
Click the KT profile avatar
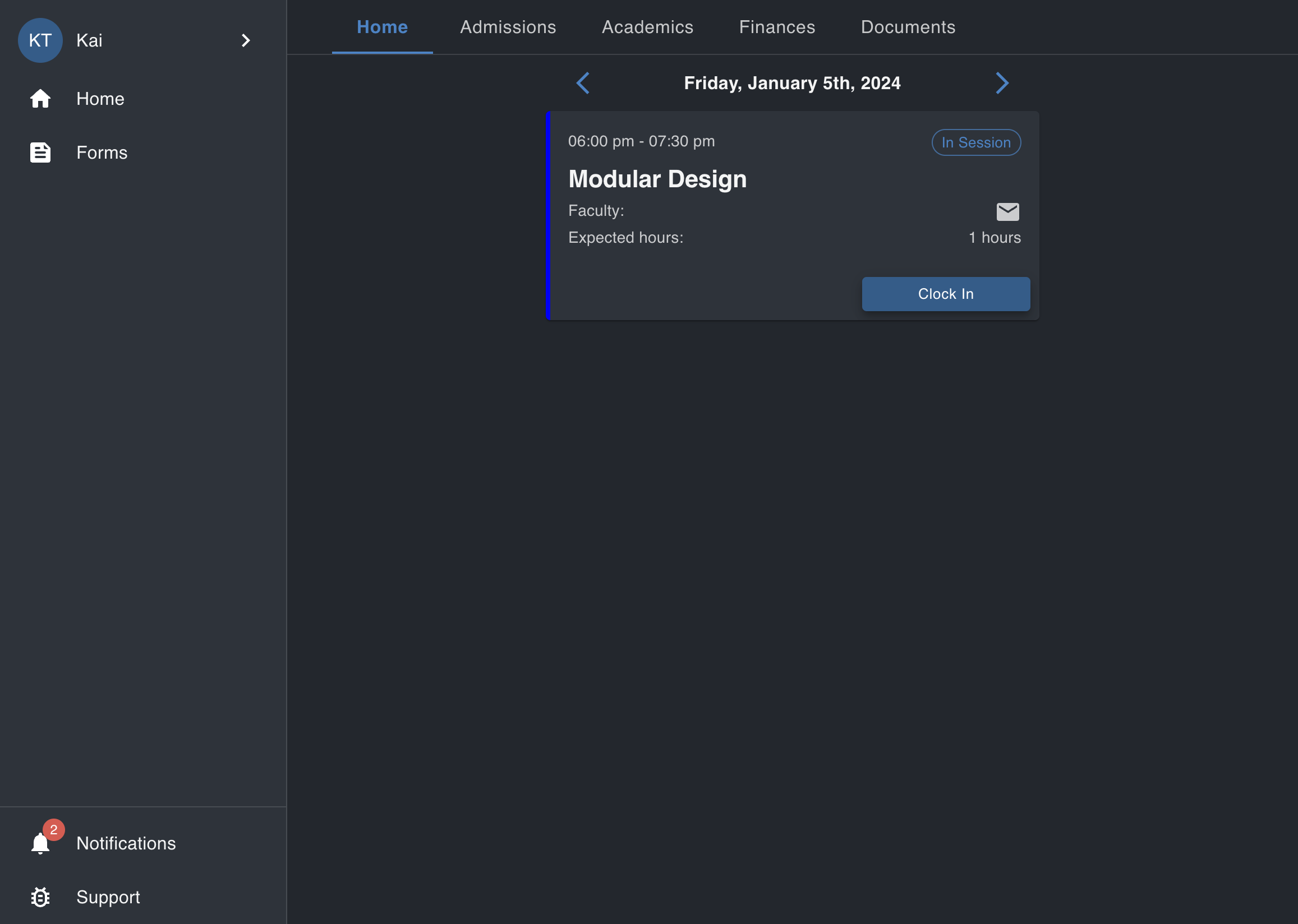click(40, 40)
